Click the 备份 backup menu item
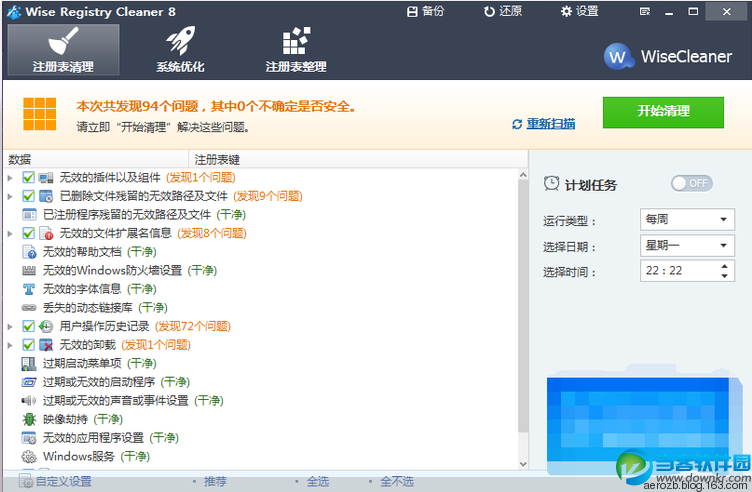Screen dimensions: 752x492 tap(425, 12)
